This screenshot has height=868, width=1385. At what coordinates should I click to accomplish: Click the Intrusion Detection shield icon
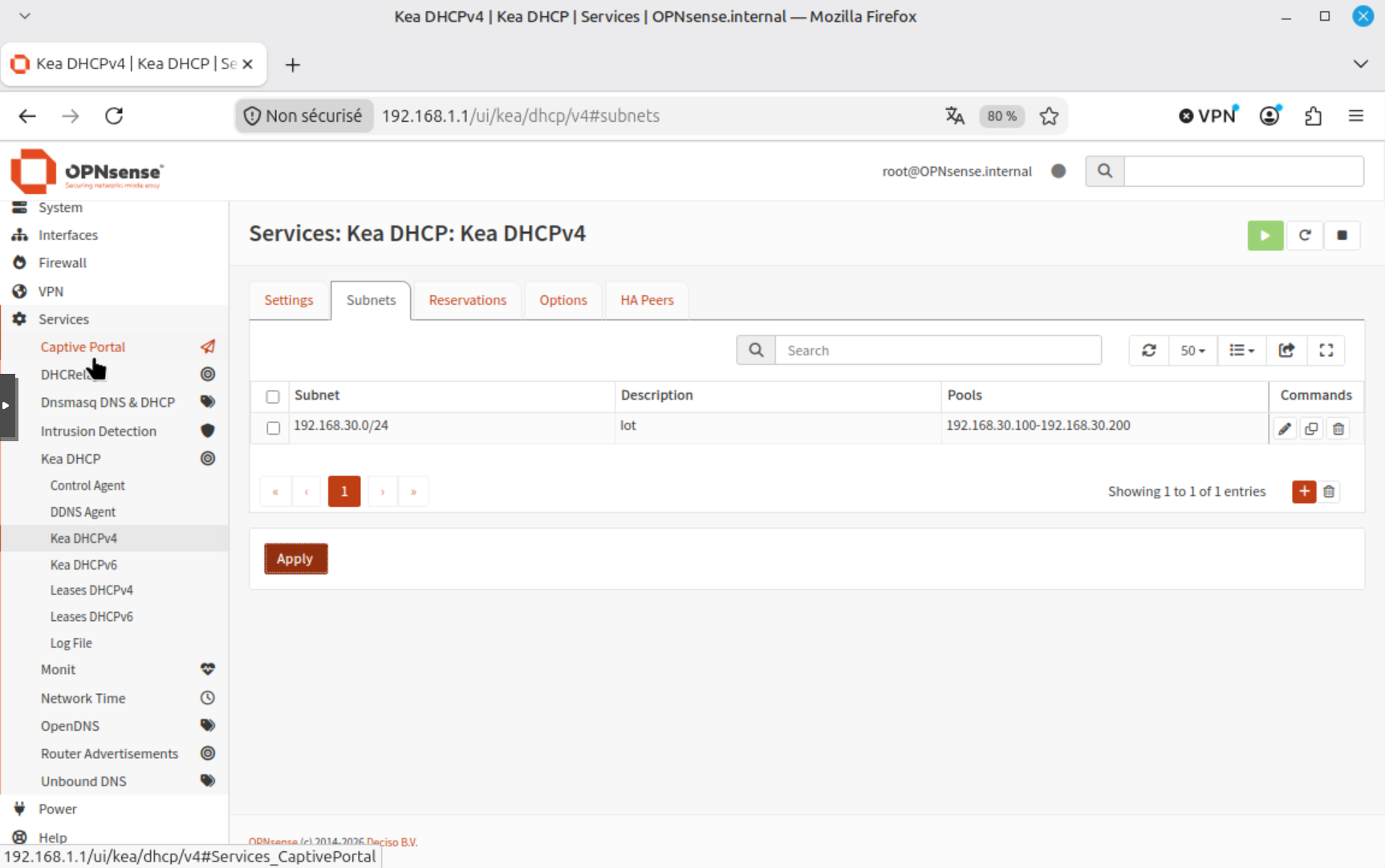tap(208, 431)
